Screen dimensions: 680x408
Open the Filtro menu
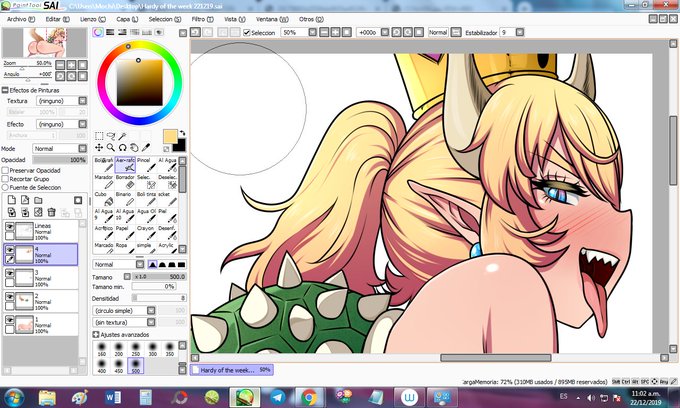coord(203,19)
